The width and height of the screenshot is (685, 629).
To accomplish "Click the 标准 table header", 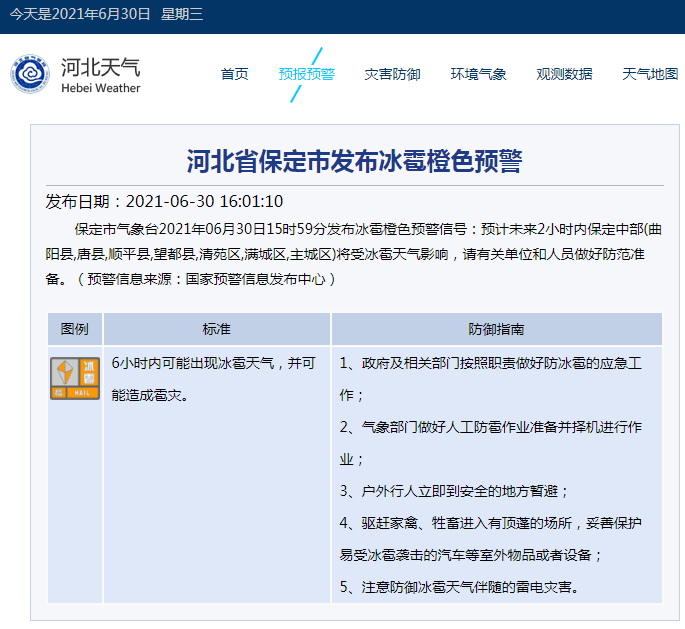I will 217,329.
